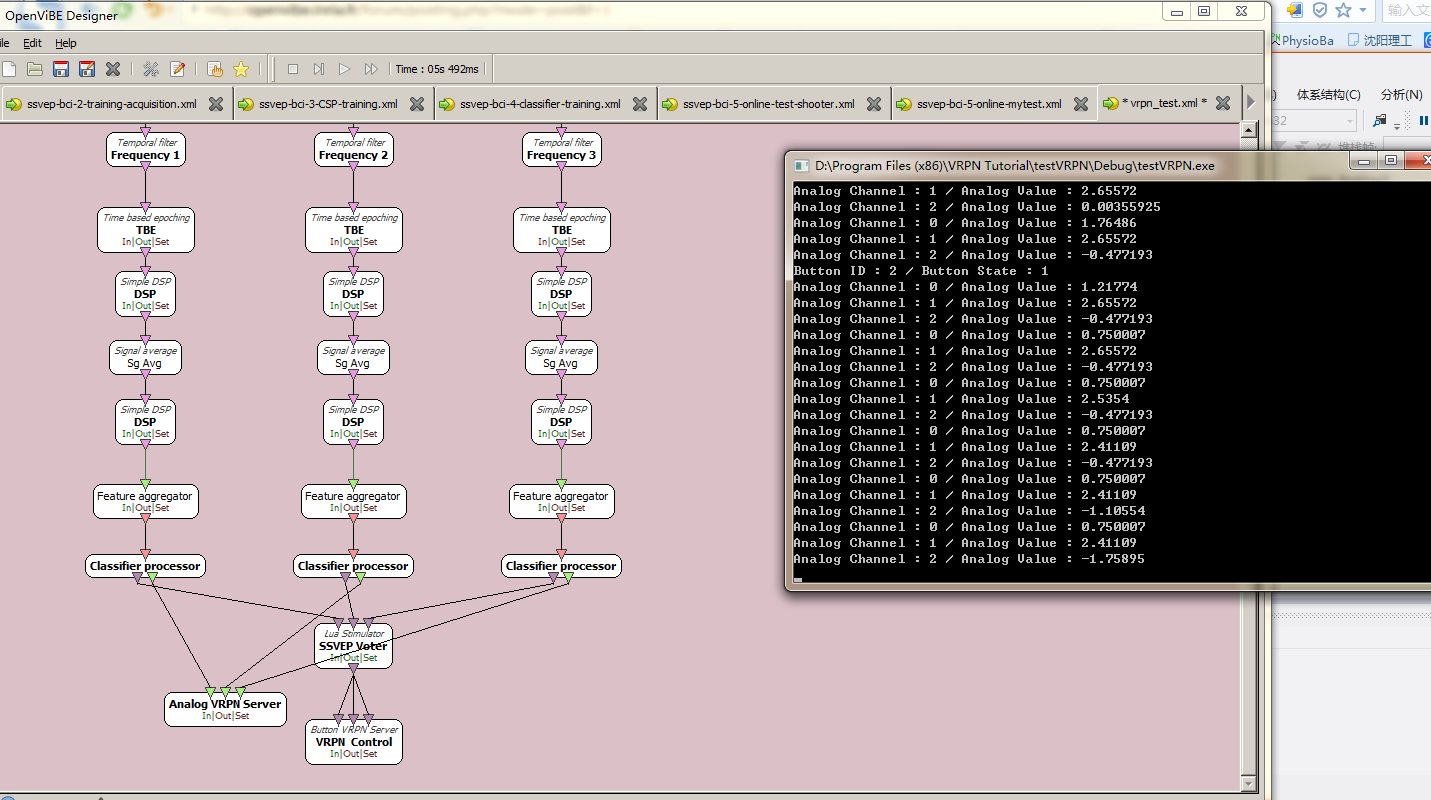Select the Sg Avg box under Frequency 2

pos(354,358)
